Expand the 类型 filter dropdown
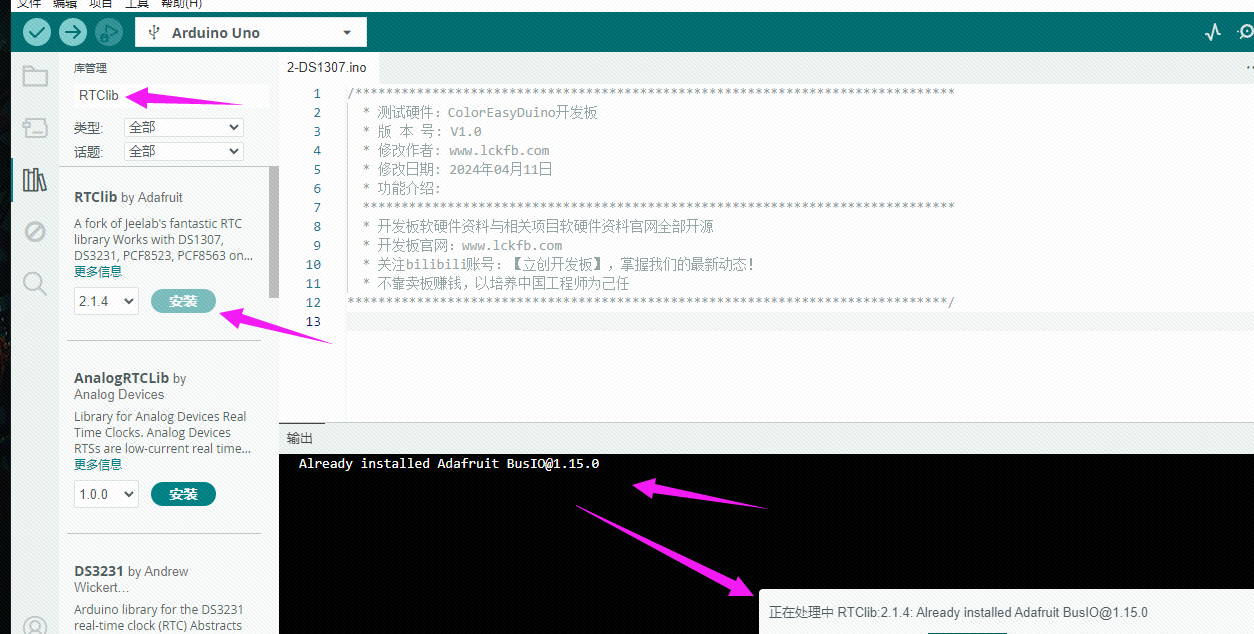 [x=184, y=128]
